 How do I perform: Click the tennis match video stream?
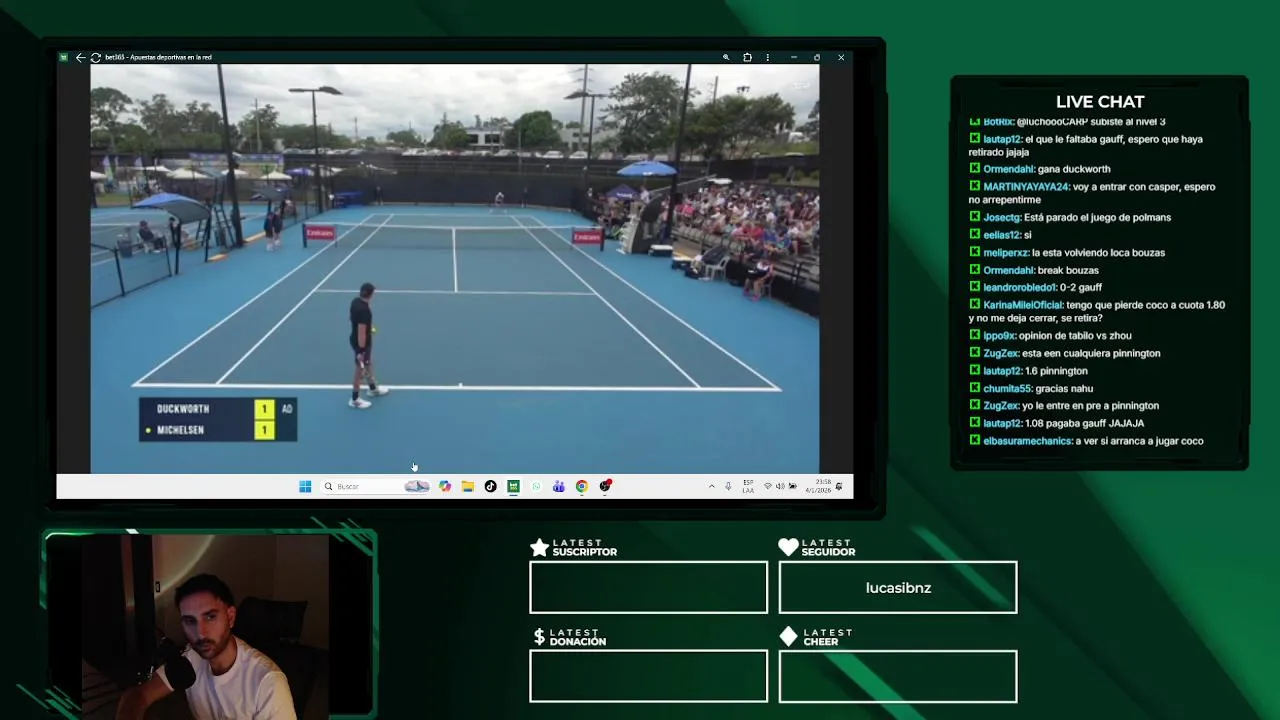click(x=454, y=268)
